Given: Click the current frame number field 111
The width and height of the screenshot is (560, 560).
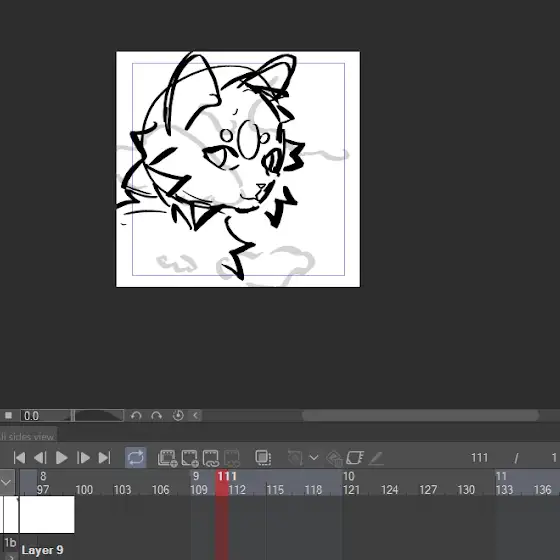Looking at the screenshot, I should click(x=479, y=458).
